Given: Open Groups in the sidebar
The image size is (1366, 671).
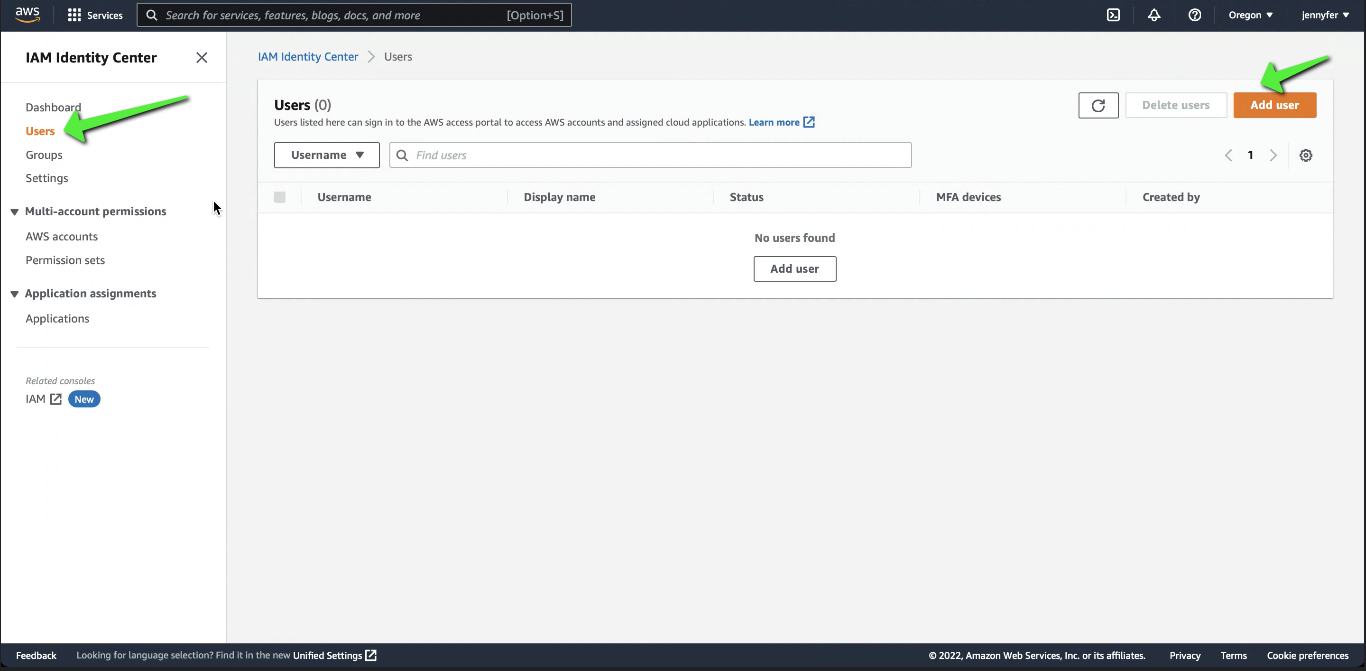Looking at the screenshot, I should pos(44,155).
